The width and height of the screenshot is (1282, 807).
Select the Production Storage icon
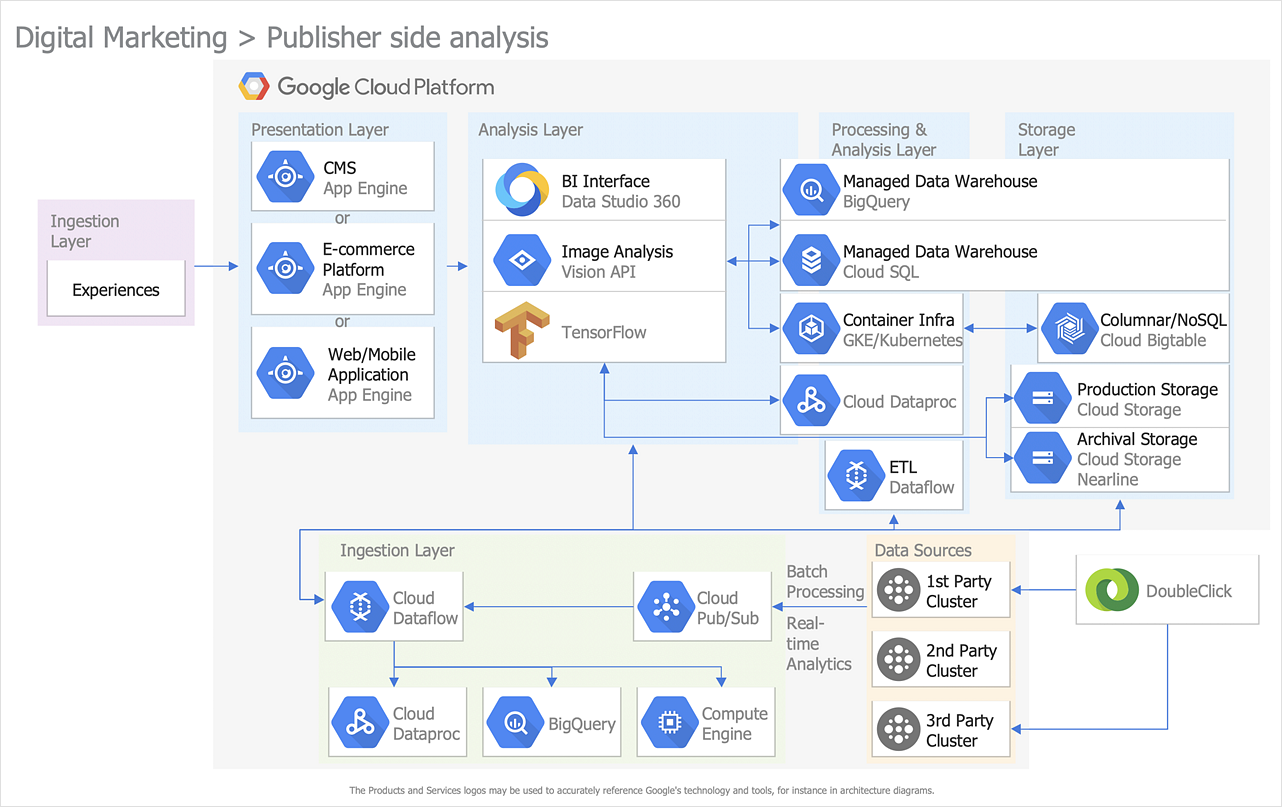[x=1043, y=399]
